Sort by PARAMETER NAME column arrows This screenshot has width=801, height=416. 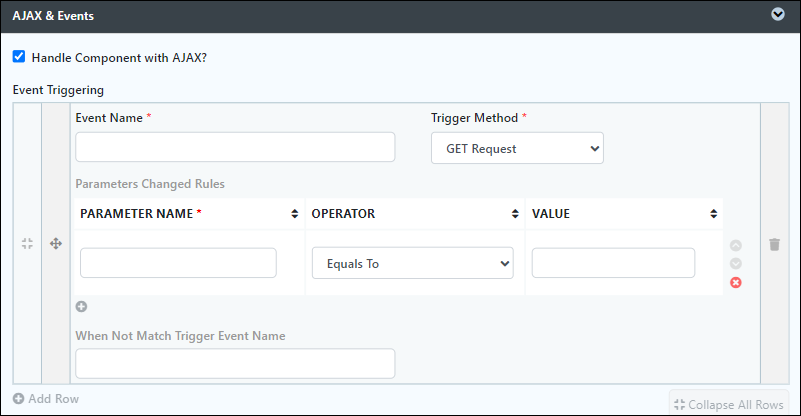click(x=295, y=214)
